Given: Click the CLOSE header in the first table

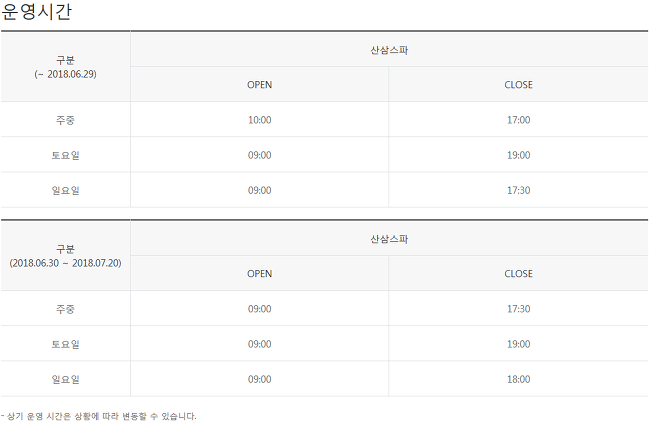Looking at the screenshot, I should [x=519, y=85].
